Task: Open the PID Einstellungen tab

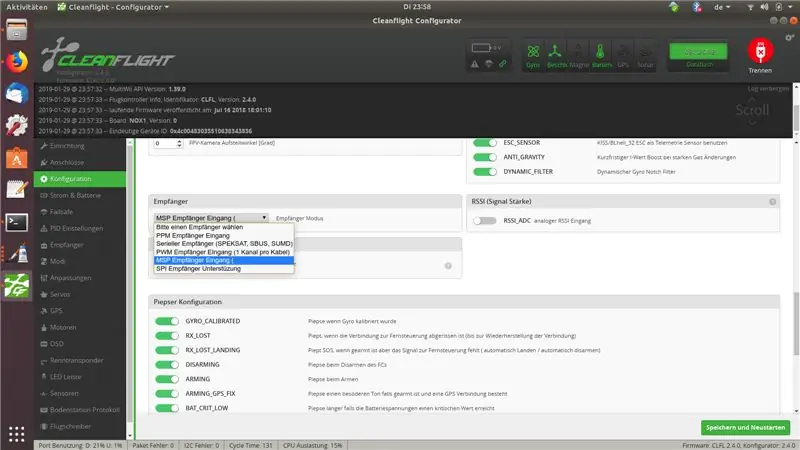Action: pyautogui.click(x=80, y=229)
